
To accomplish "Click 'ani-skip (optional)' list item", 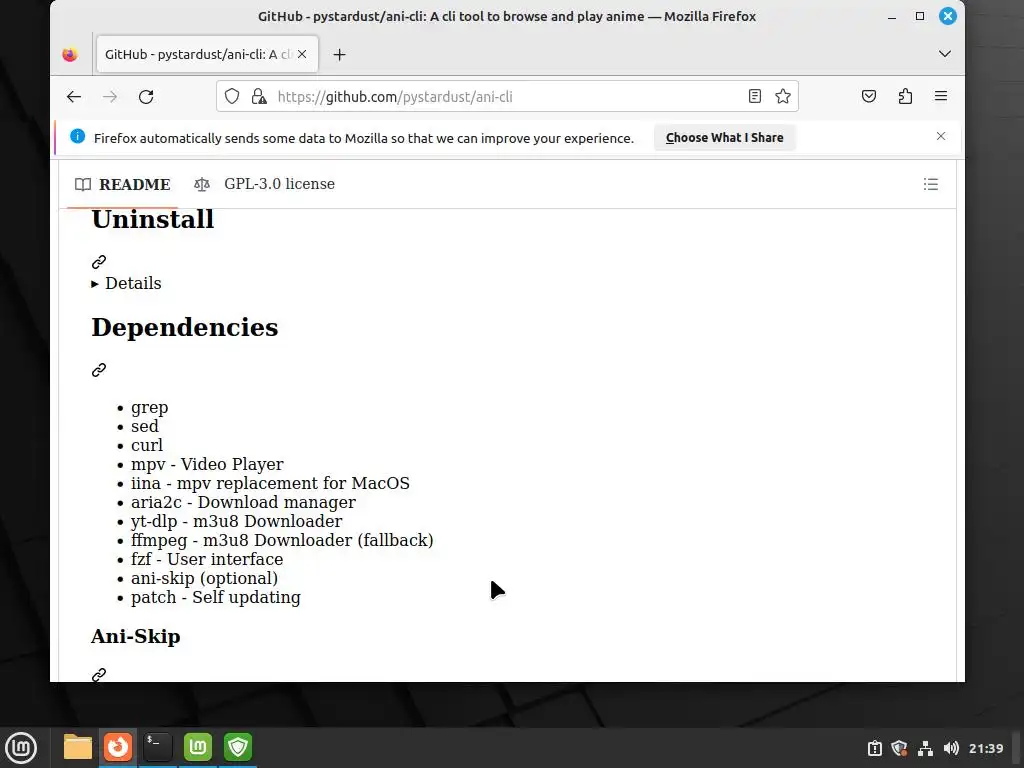I will point(204,578).
